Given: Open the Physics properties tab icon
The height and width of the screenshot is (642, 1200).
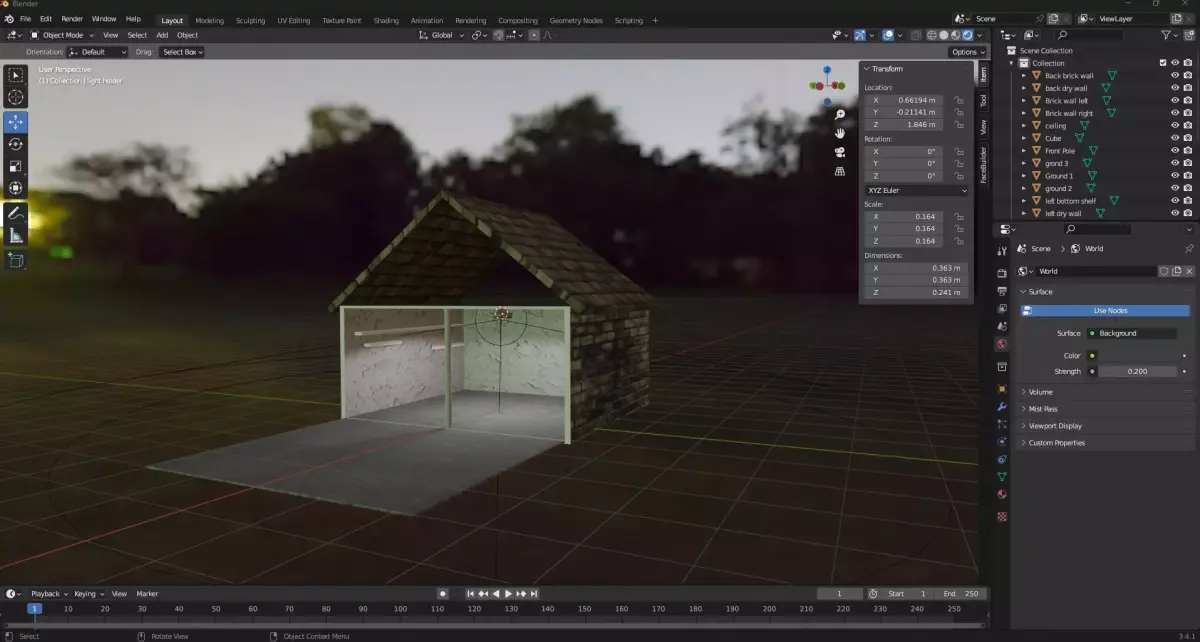Looking at the screenshot, I should pyautogui.click(x=1002, y=441).
